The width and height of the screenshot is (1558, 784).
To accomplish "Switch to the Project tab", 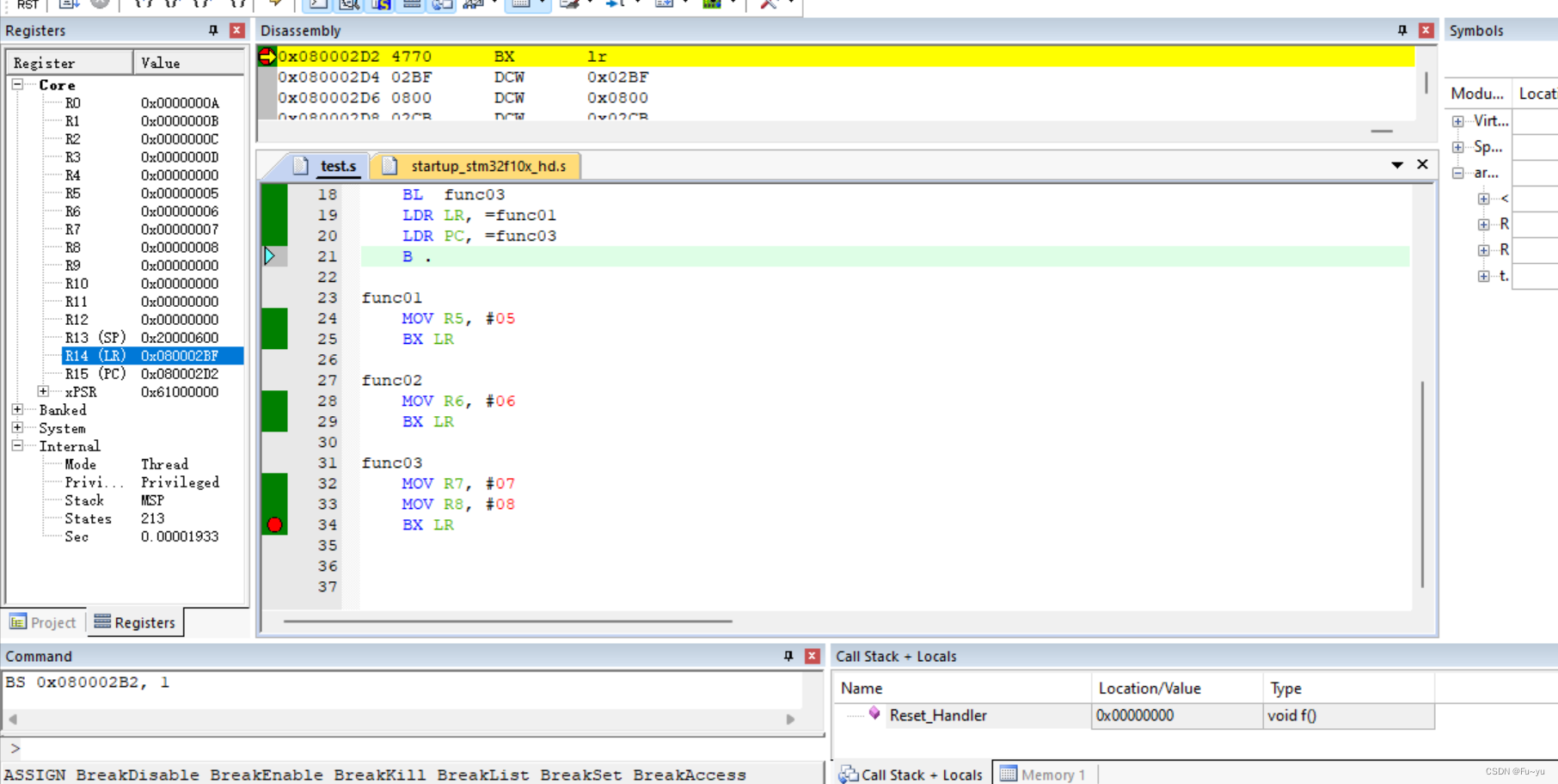I will 43,622.
